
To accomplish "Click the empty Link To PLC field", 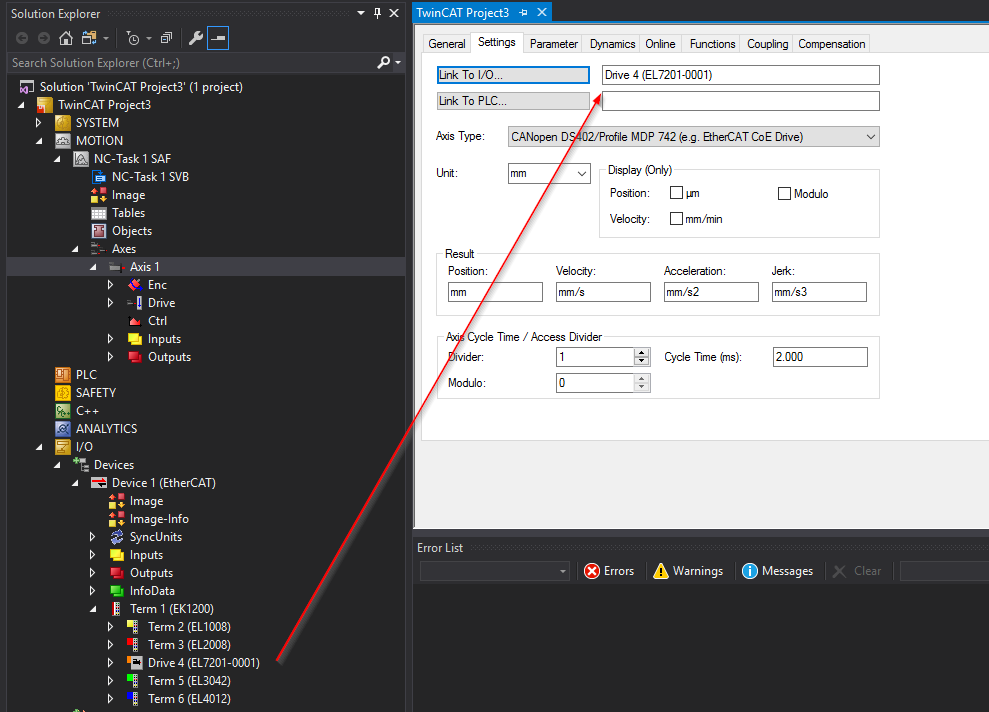I will (x=740, y=101).
